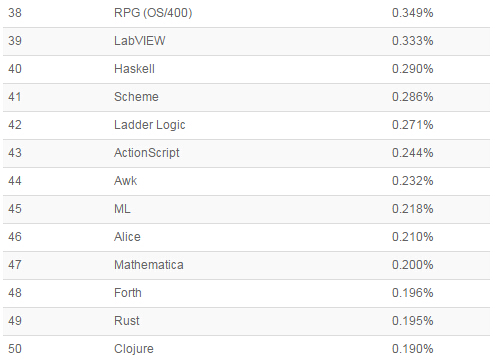This screenshot has width=496, height=362.
Task: Select Awk in the ranking list
Action: click(x=125, y=181)
